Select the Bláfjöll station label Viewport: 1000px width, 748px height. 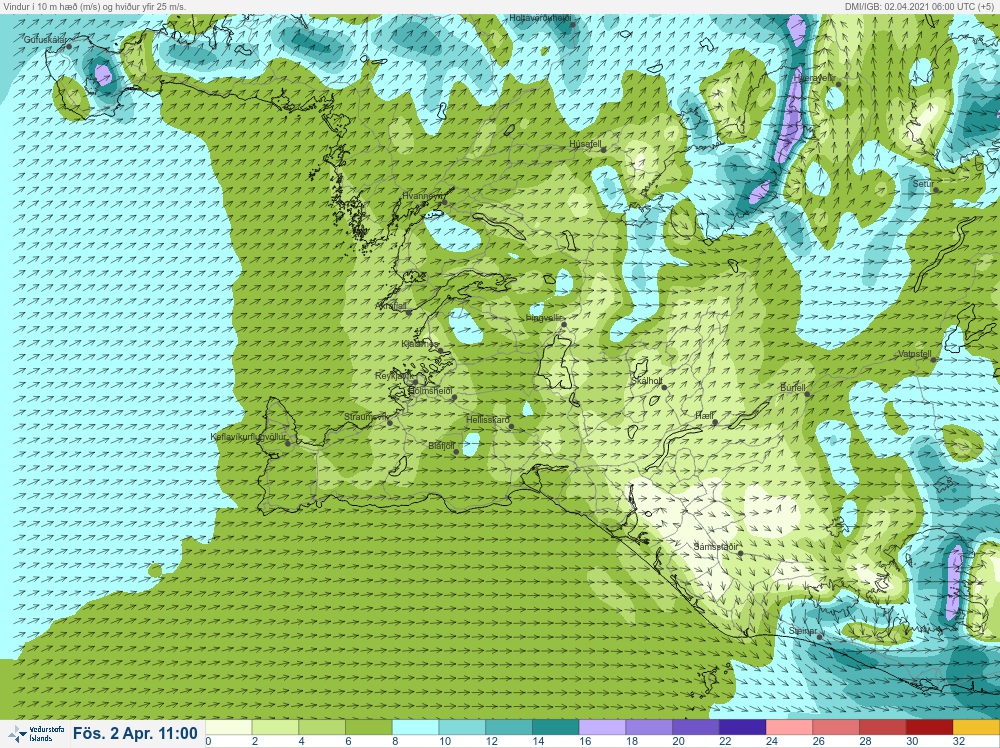(x=441, y=446)
